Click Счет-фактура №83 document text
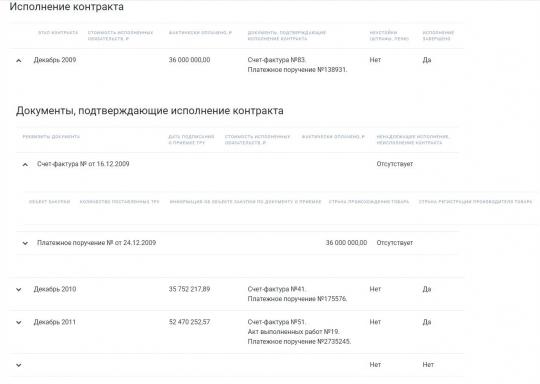 (x=277, y=60)
